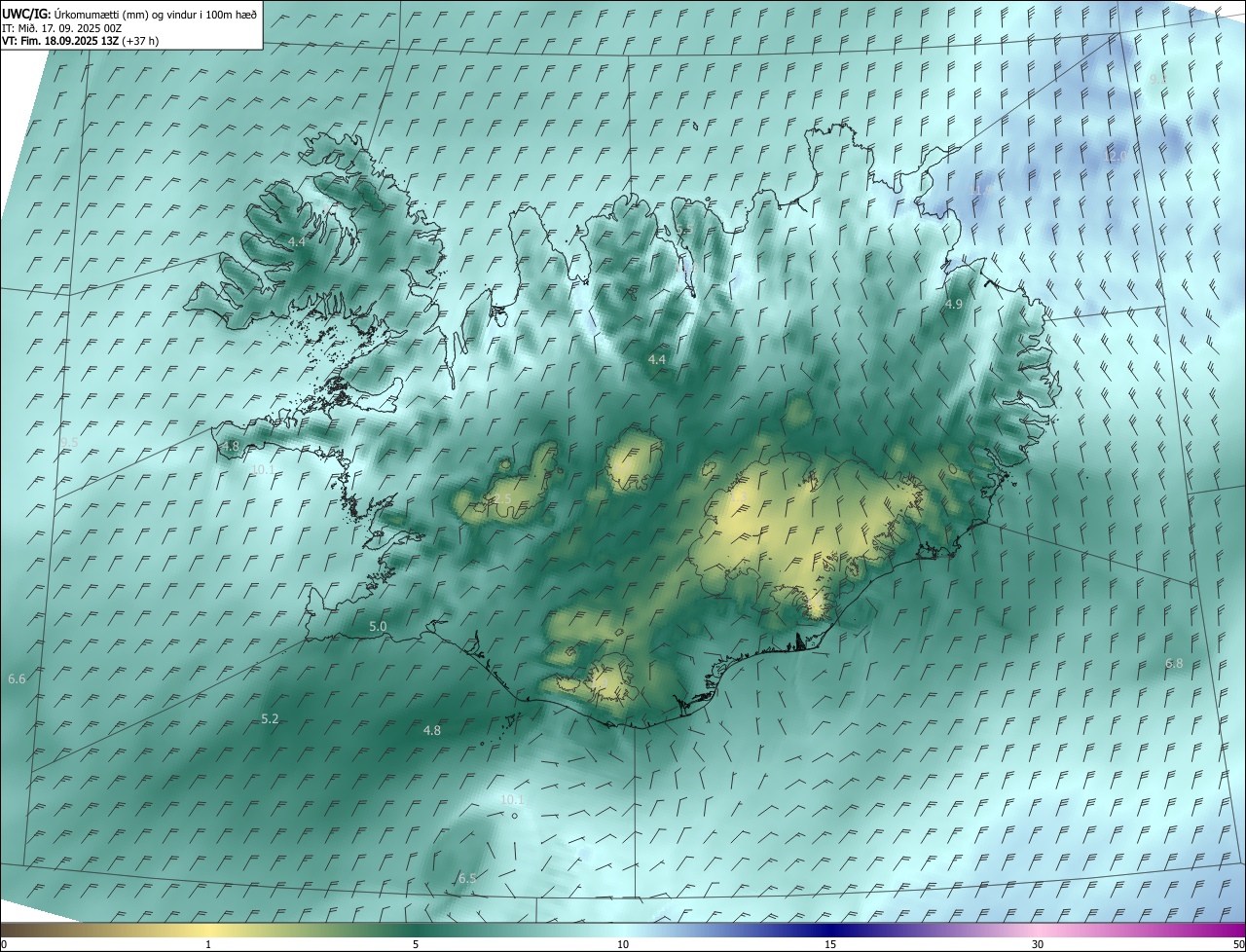The height and width of the screenshot is (952, 1246).
Task: Click the 11.9 value label
Action: [982, 189]
